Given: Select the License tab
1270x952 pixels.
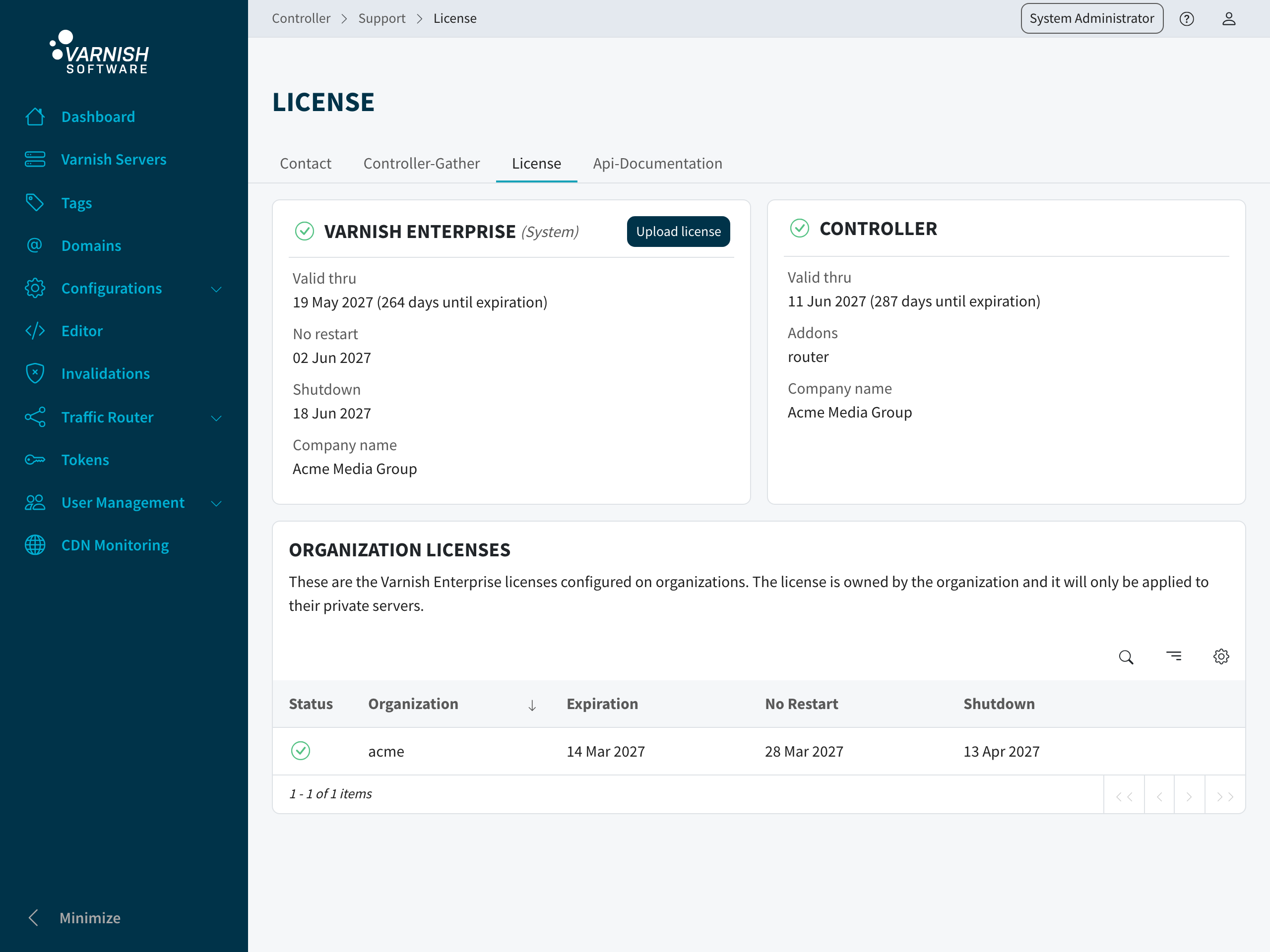Looking at the screenshot, I should 536,164.
